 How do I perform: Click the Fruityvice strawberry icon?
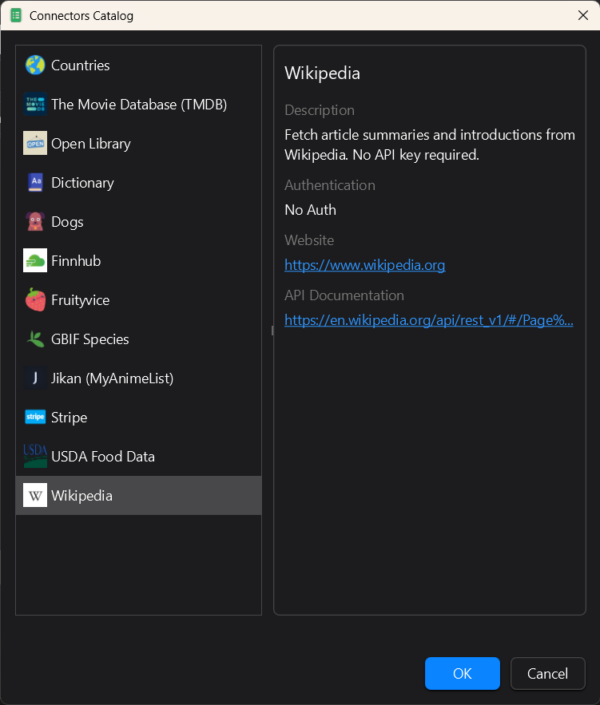click(x=35, y=299)
